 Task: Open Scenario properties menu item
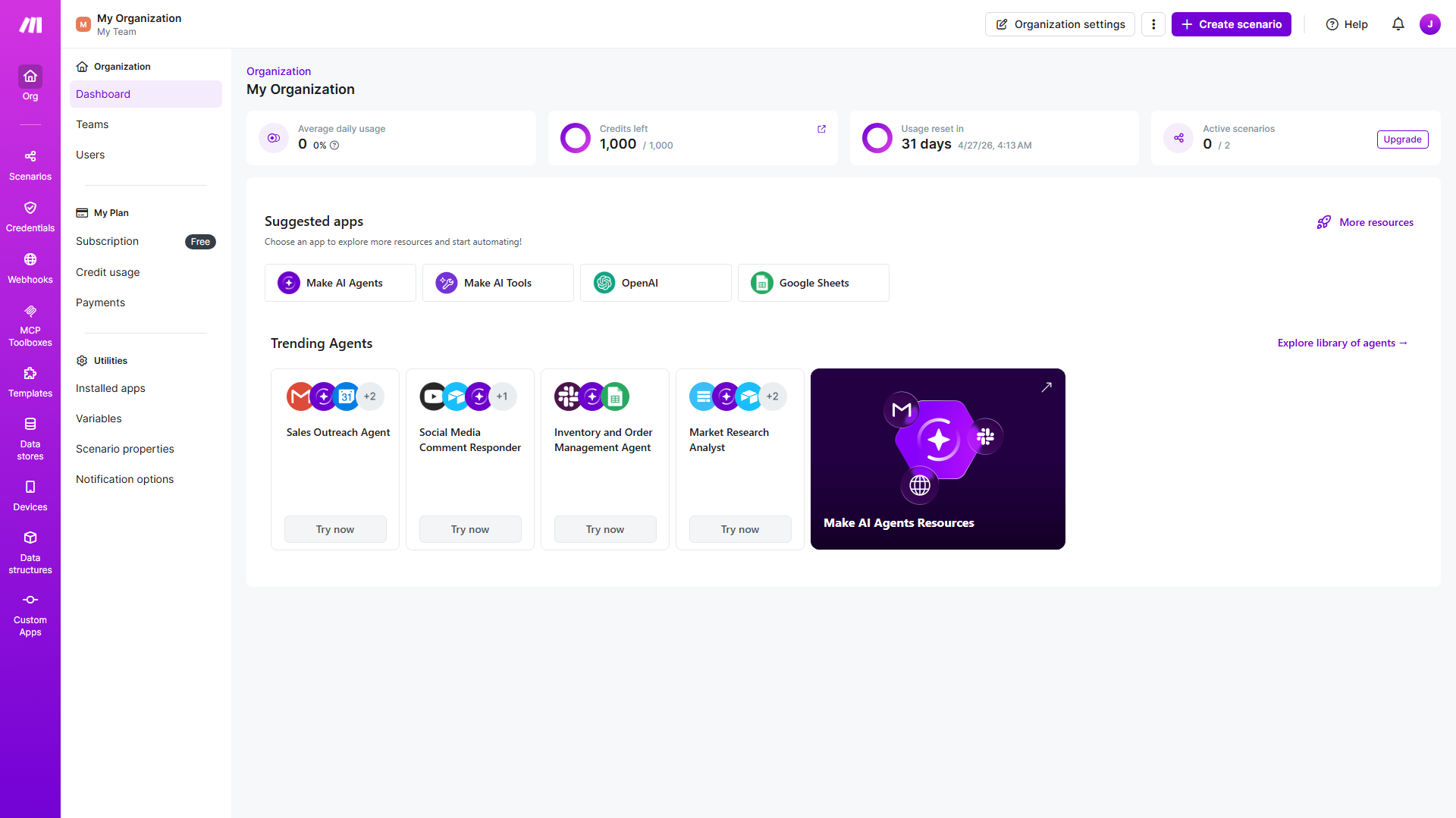click(146, 449)
